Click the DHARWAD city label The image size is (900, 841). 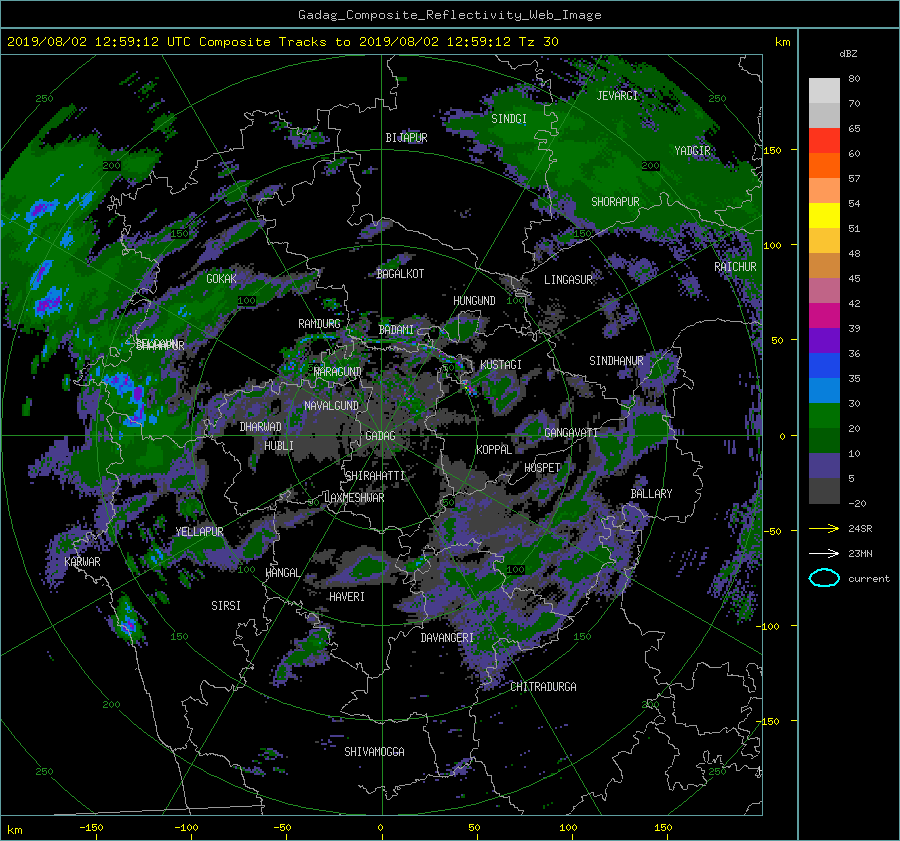(261, 427)
